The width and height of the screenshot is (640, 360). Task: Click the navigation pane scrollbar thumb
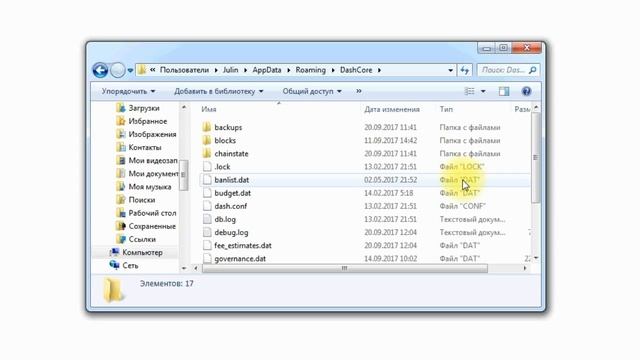coord(184,175)
